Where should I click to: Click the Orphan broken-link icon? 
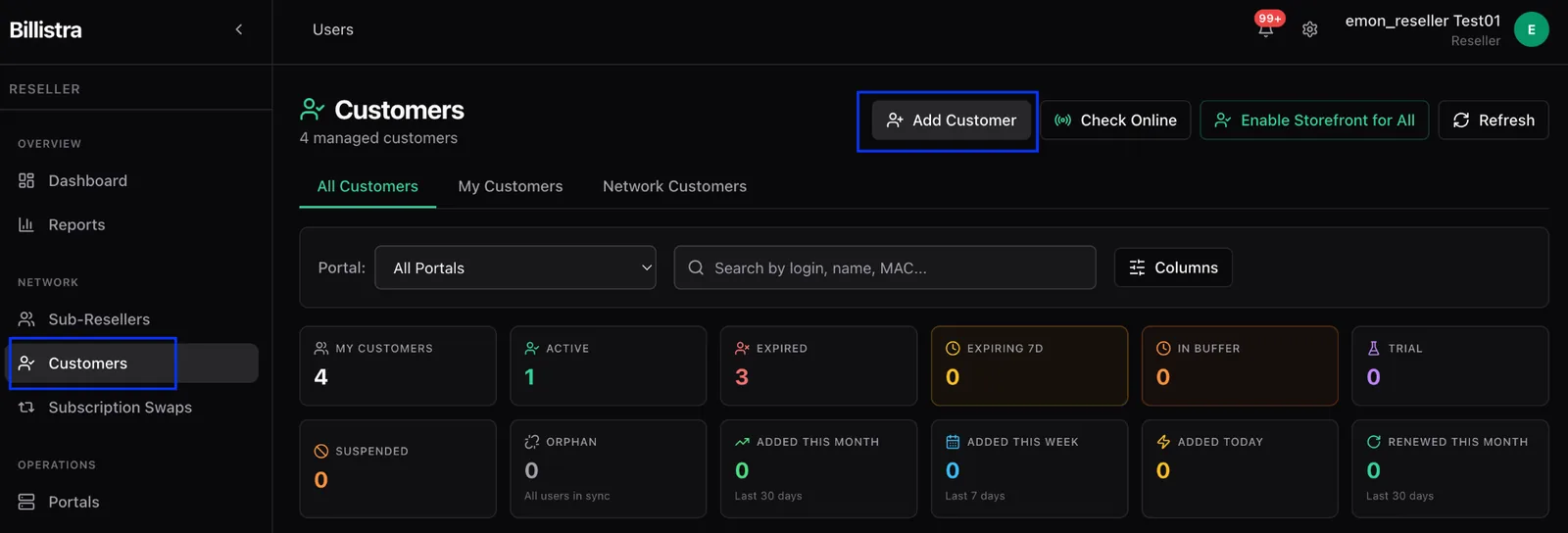coord(532,442)
